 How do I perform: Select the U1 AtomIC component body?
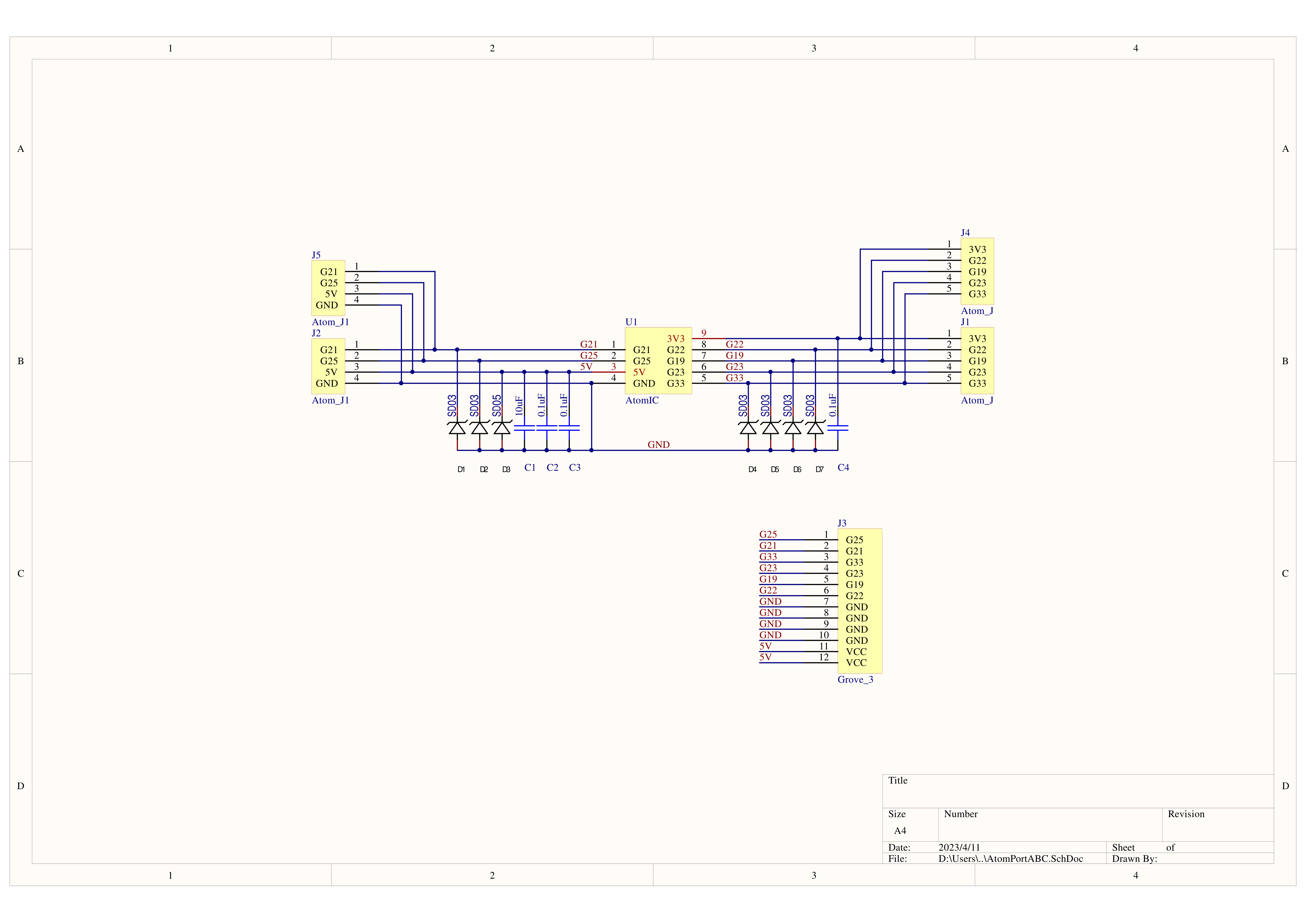658,361
